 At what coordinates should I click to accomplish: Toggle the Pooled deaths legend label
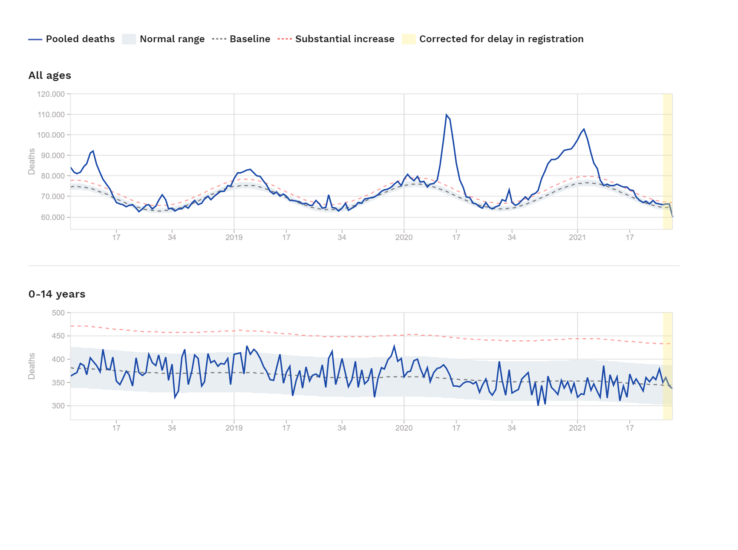pos(78,39)
